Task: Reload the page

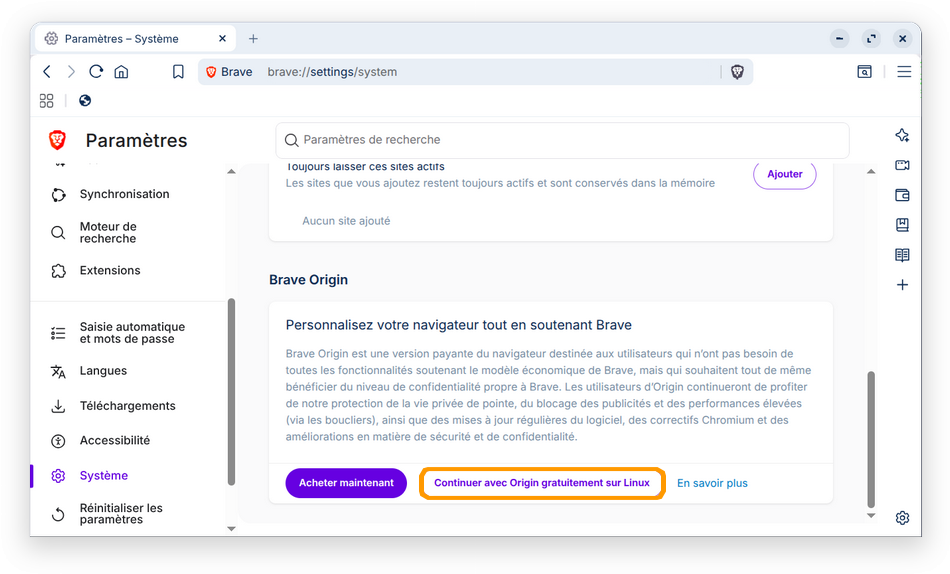Action: [x=96, y=72]
